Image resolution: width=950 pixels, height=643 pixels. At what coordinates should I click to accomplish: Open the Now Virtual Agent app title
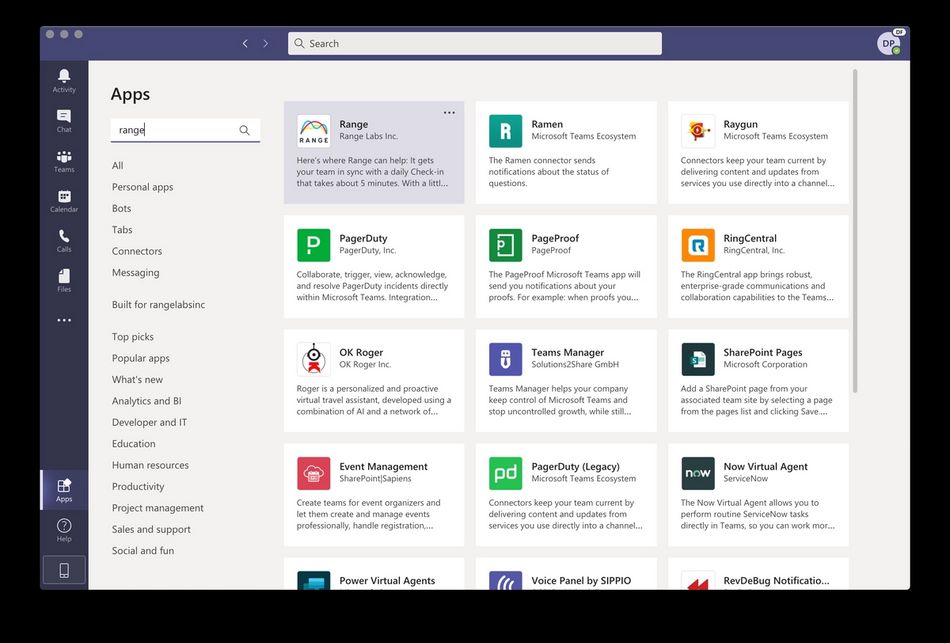tap(765, 466)
